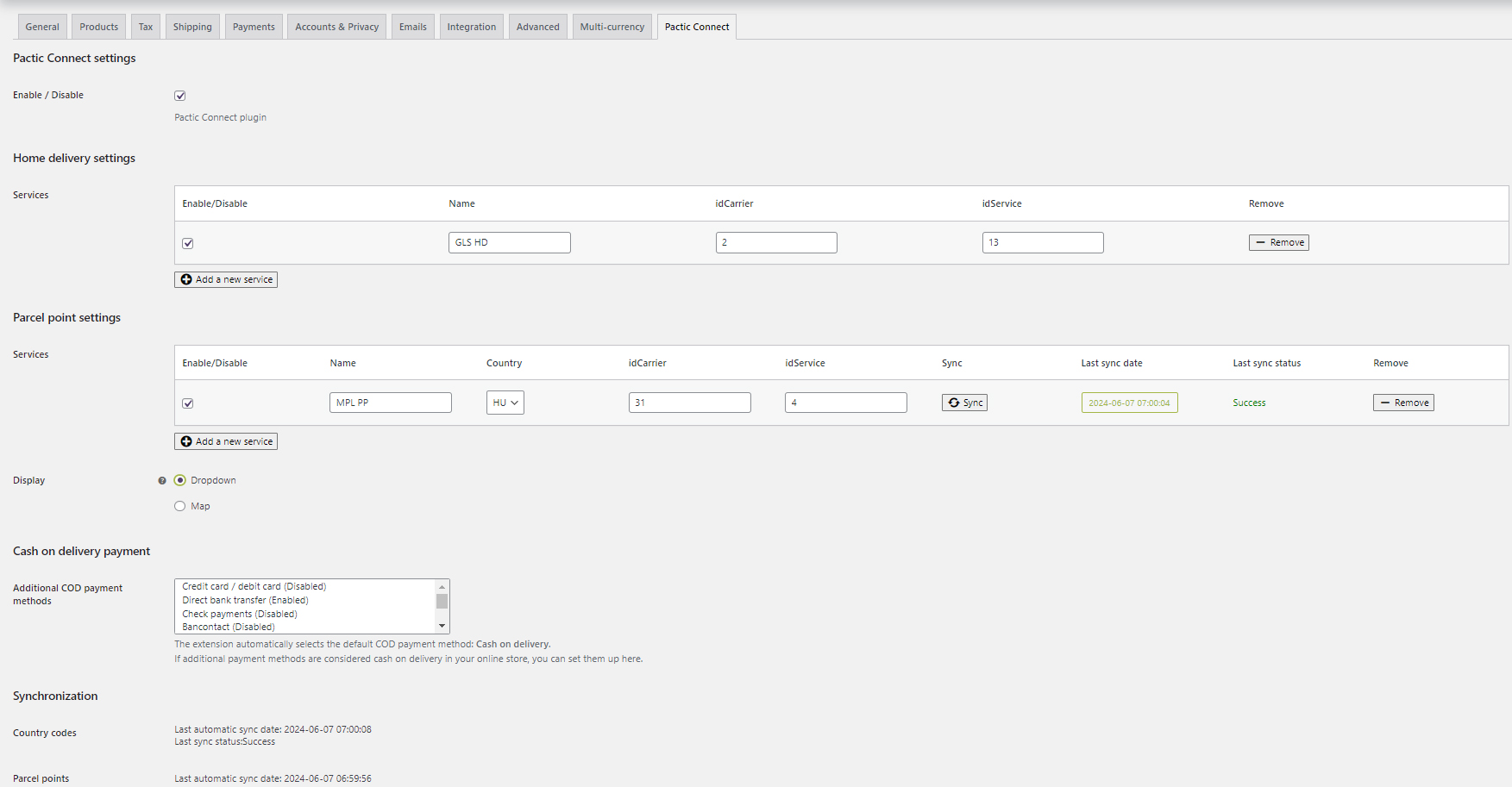This screenshot has height=787, width=1512.
Task: Click the Sync button for MPL PP
Action: pos(964,403)
